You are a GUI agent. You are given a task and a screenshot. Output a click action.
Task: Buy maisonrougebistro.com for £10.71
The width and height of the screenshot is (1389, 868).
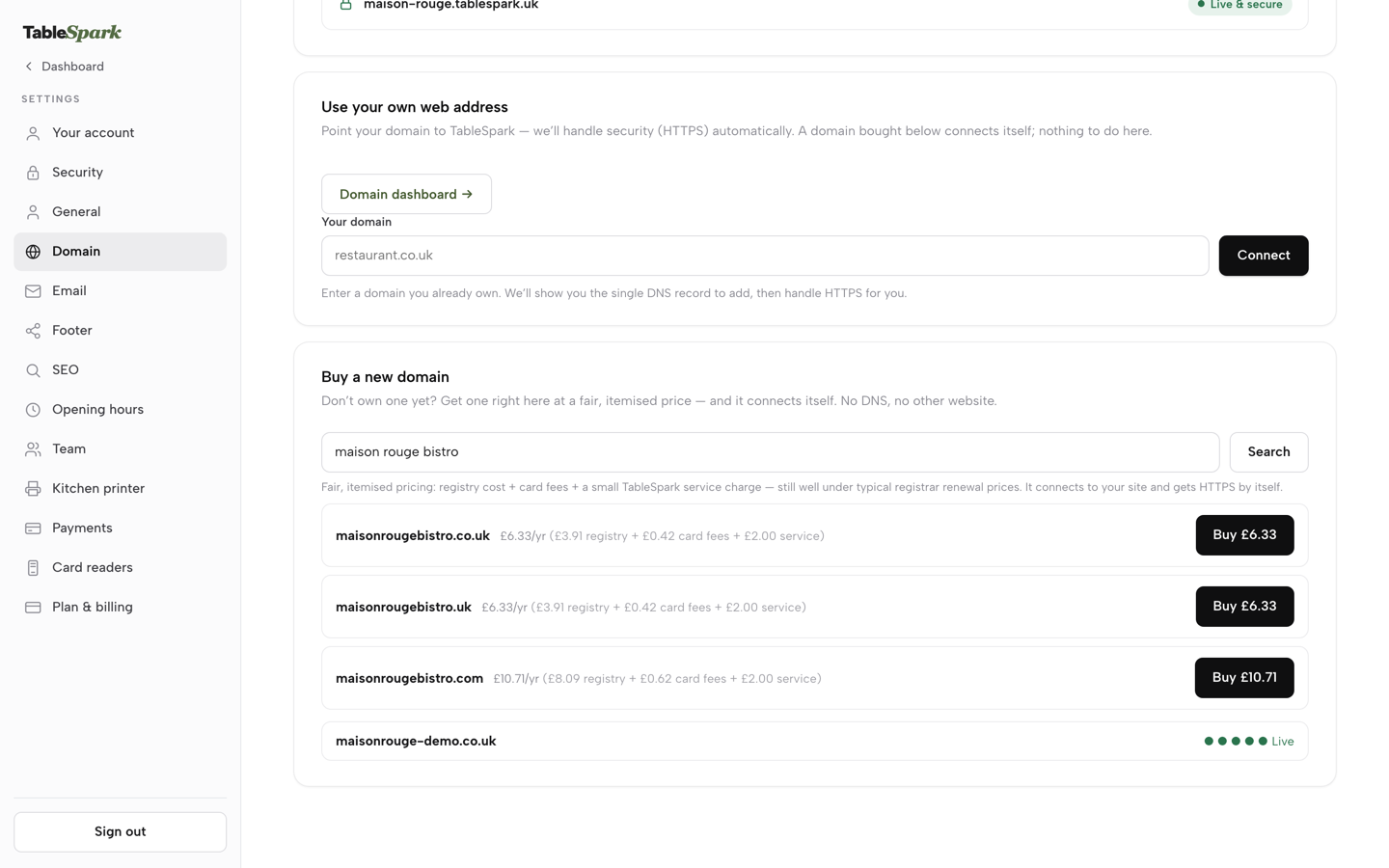pyautogui.click(x=1243, y=678)
